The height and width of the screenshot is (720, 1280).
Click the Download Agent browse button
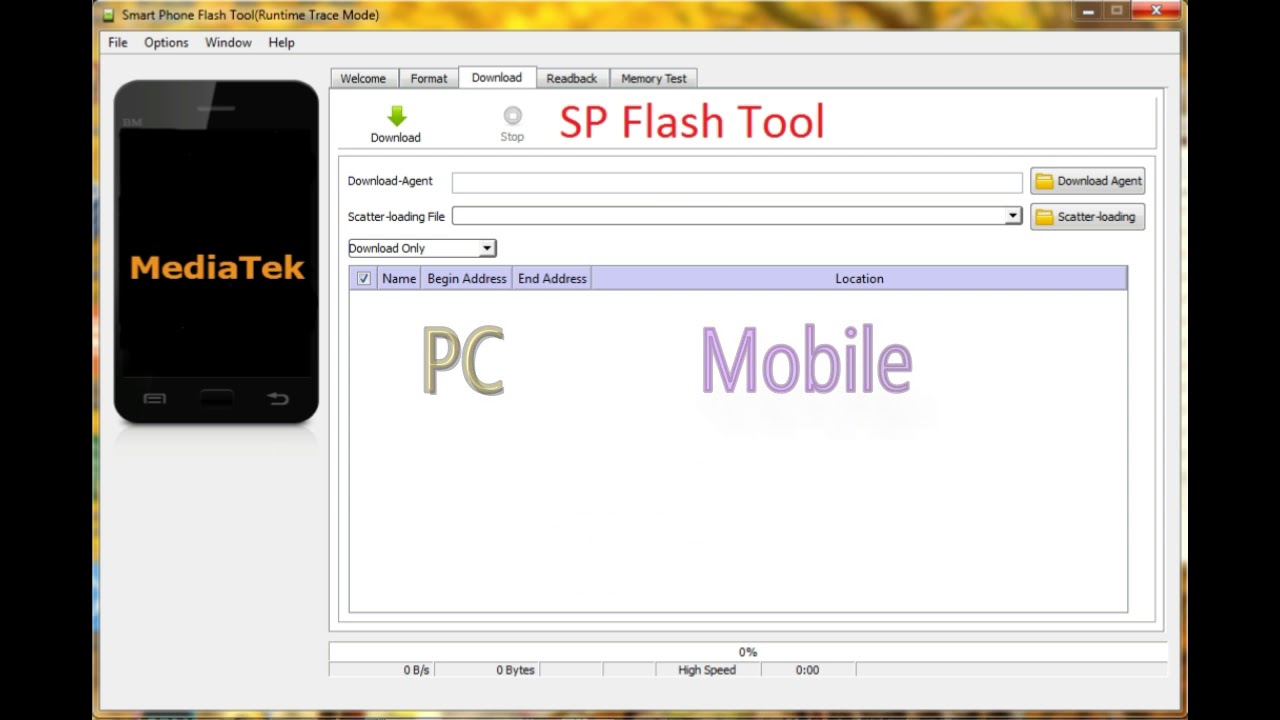pyautogui.click(x=1088, y=181)
